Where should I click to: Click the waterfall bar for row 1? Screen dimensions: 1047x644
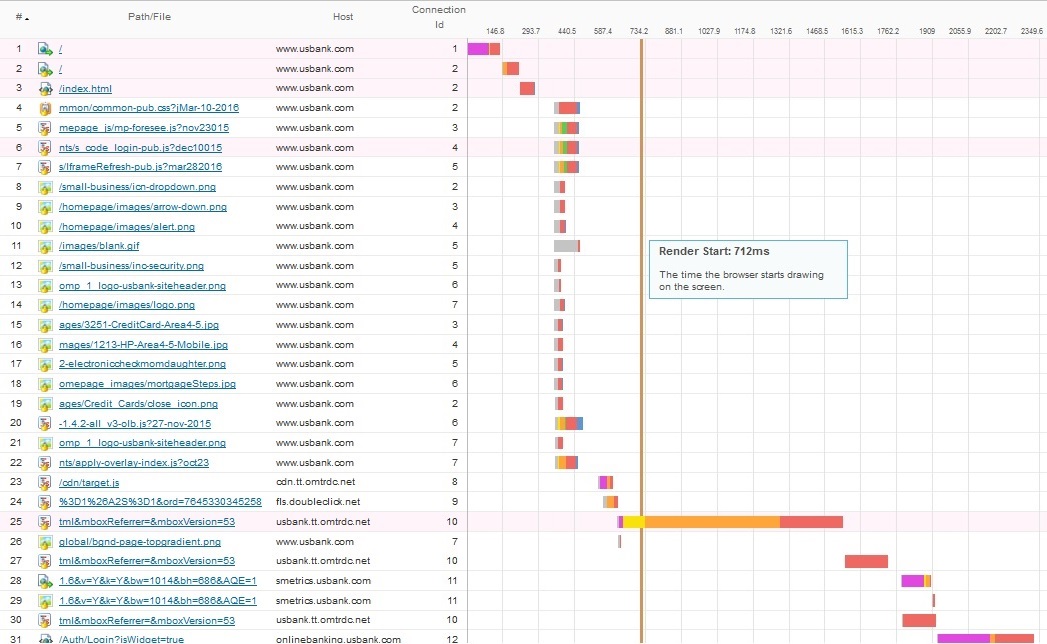483,49
